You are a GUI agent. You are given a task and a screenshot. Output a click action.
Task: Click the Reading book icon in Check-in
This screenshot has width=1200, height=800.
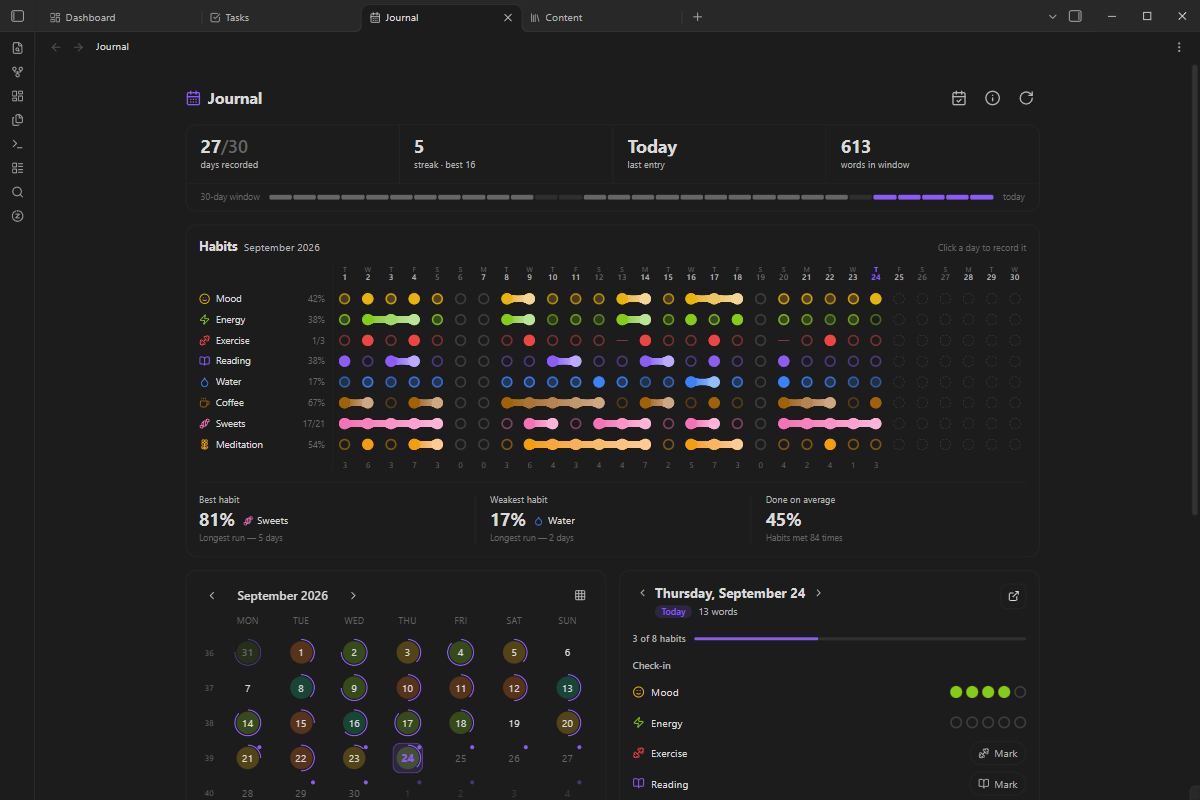click(638, 784)
